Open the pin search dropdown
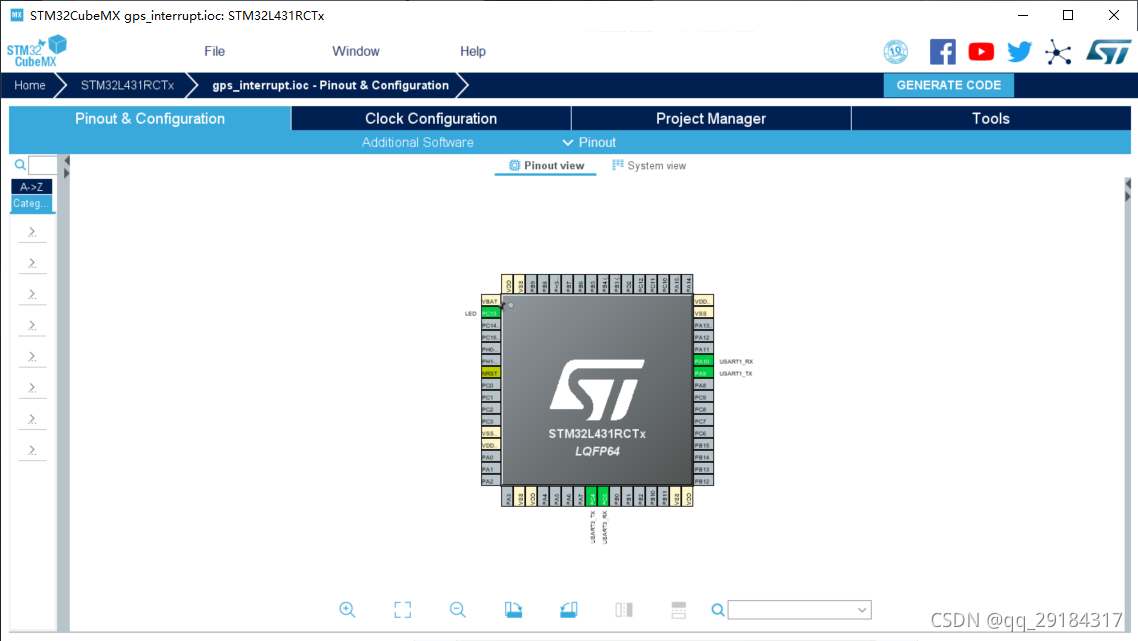 click(861, 610)
